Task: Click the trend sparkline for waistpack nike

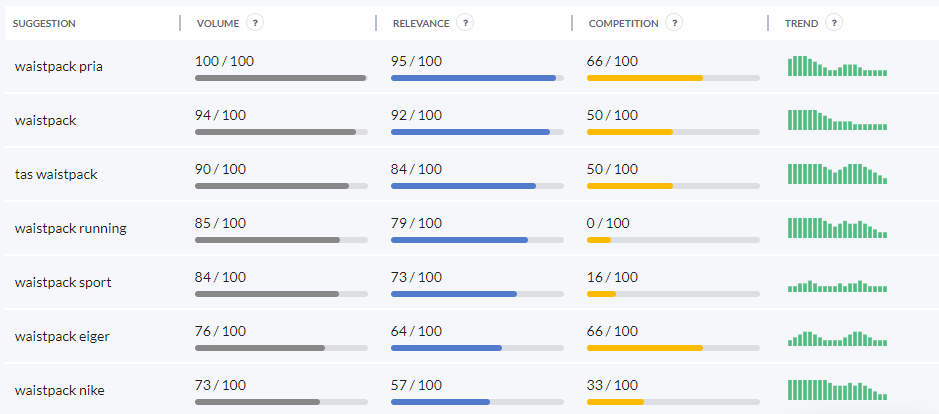Action: [x=837, y=389]
